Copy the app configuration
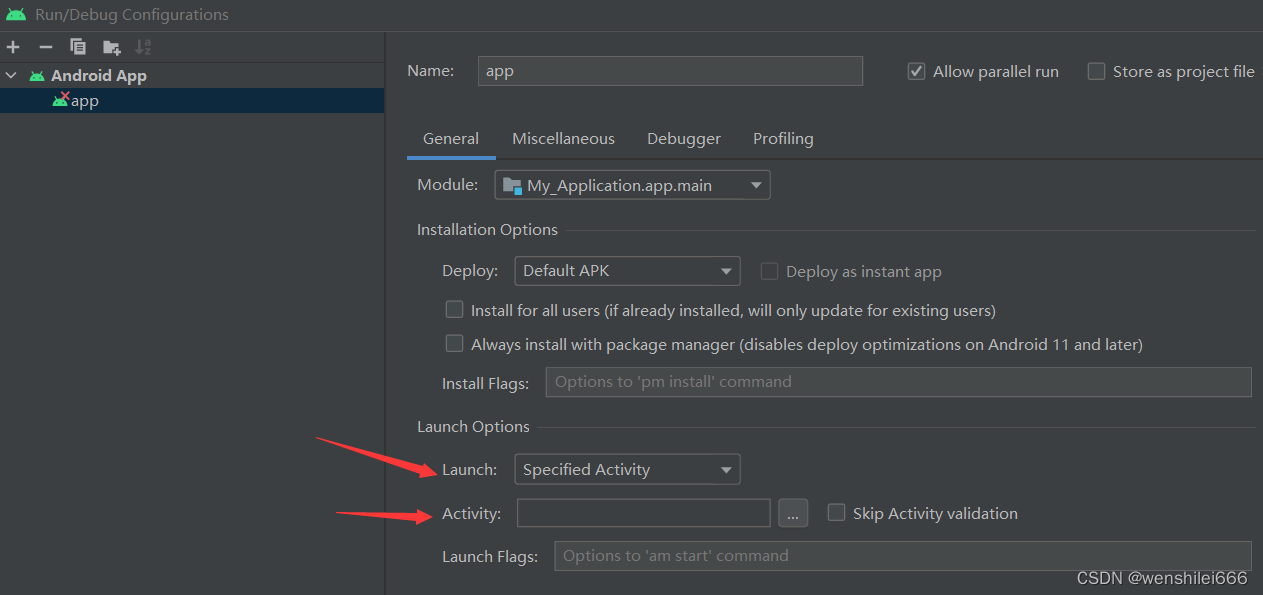The height and width of the screenshot is (595, 1263). [78, 46]
